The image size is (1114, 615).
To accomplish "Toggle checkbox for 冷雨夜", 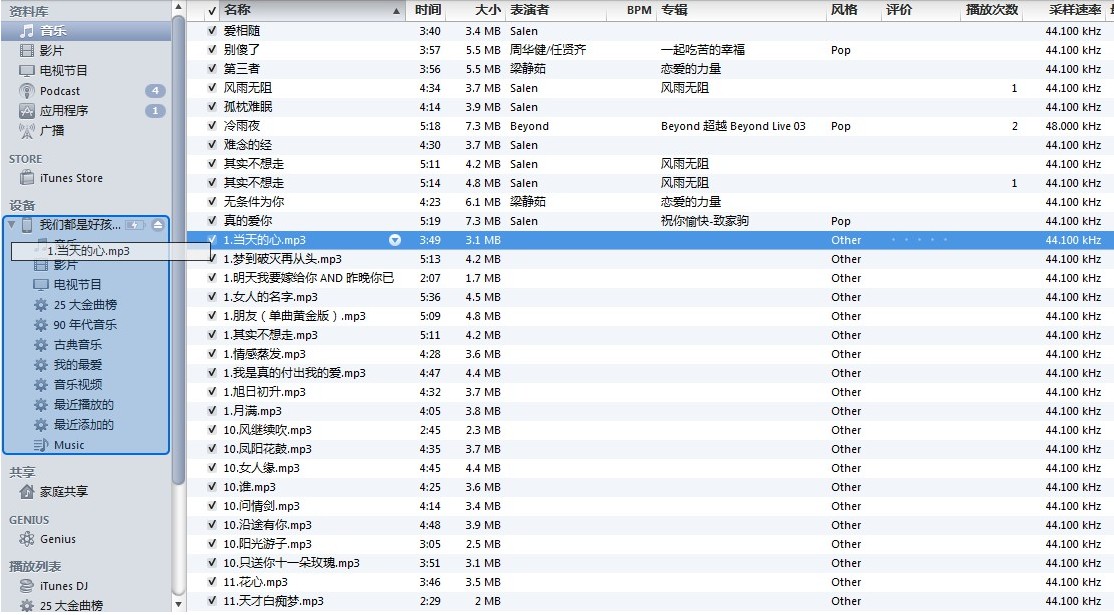I will tap(212, 126).
